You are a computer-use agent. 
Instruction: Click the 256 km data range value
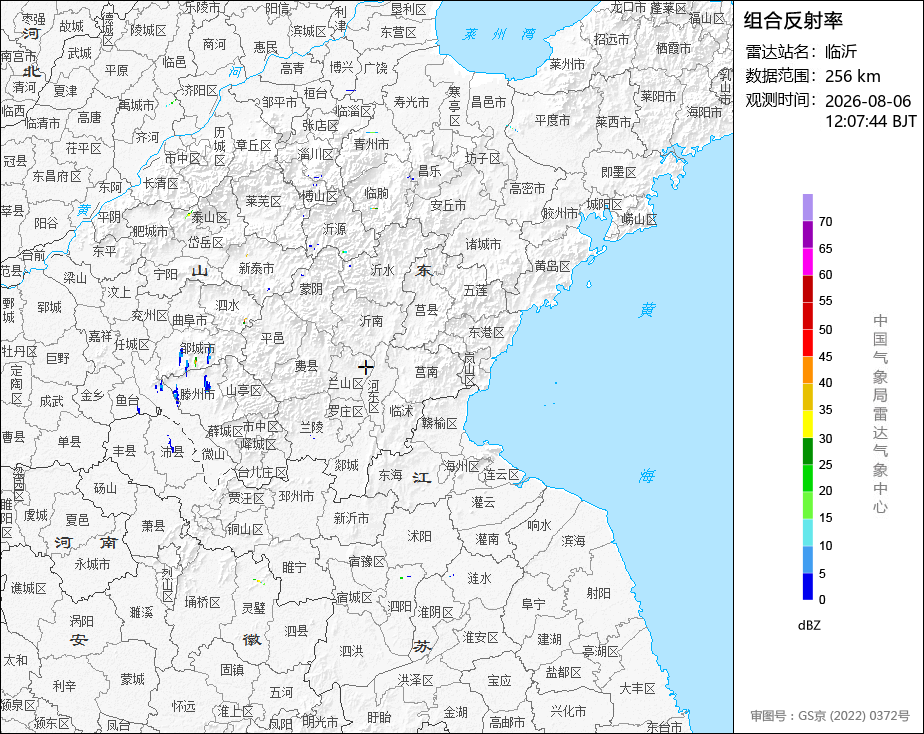coord(853,77)
